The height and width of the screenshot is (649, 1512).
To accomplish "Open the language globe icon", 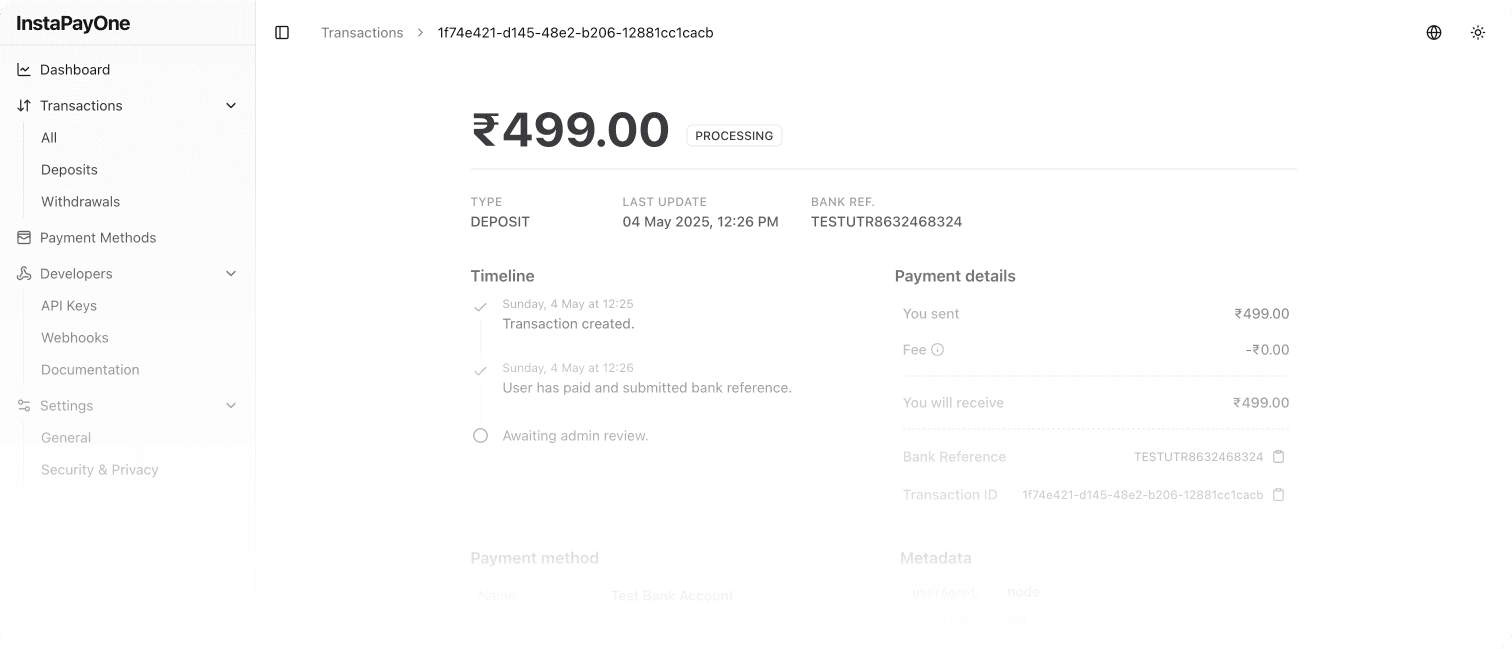I will 1434,33.
